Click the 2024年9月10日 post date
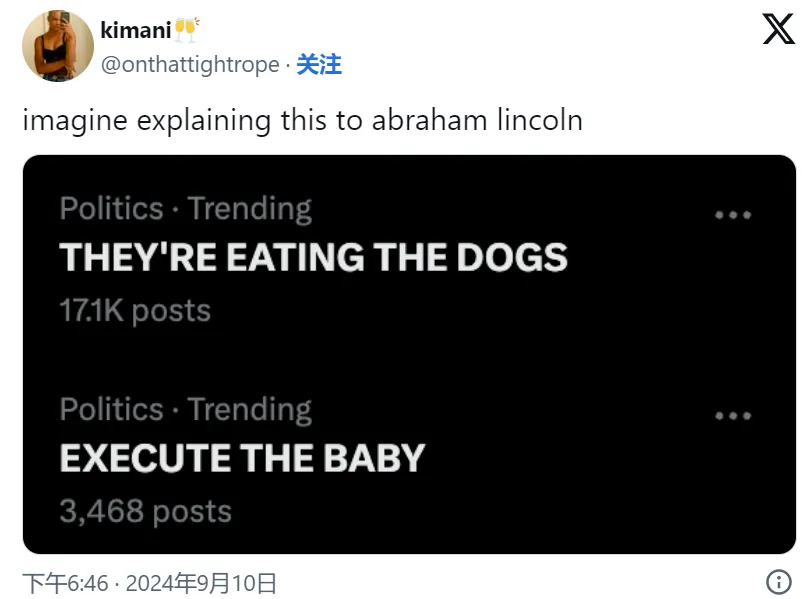 tap(199, 582)
